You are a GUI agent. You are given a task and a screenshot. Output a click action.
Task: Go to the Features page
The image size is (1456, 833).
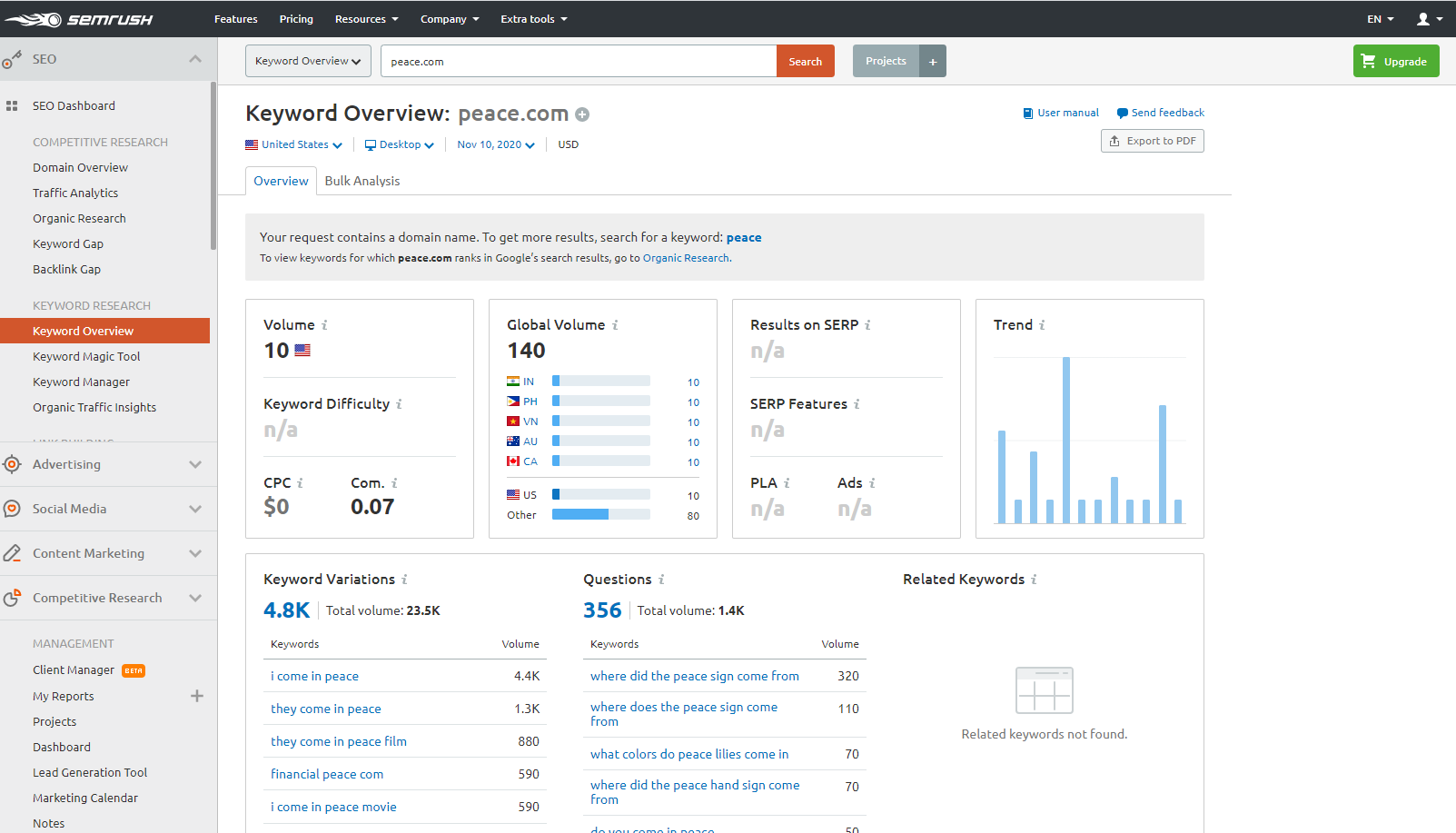236,19
